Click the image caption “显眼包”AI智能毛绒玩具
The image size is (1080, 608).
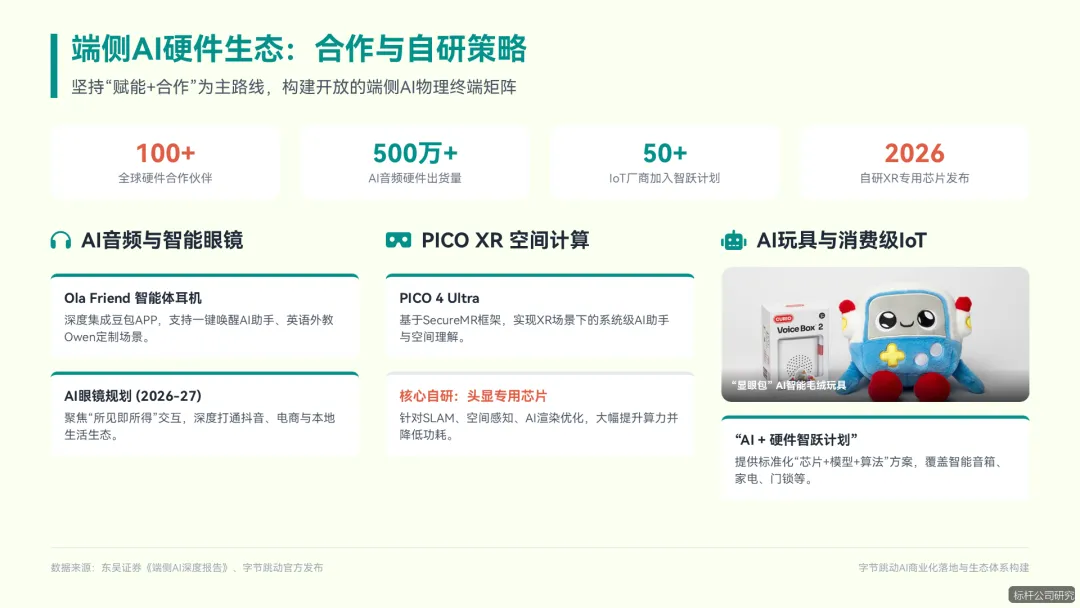[789, 385]
